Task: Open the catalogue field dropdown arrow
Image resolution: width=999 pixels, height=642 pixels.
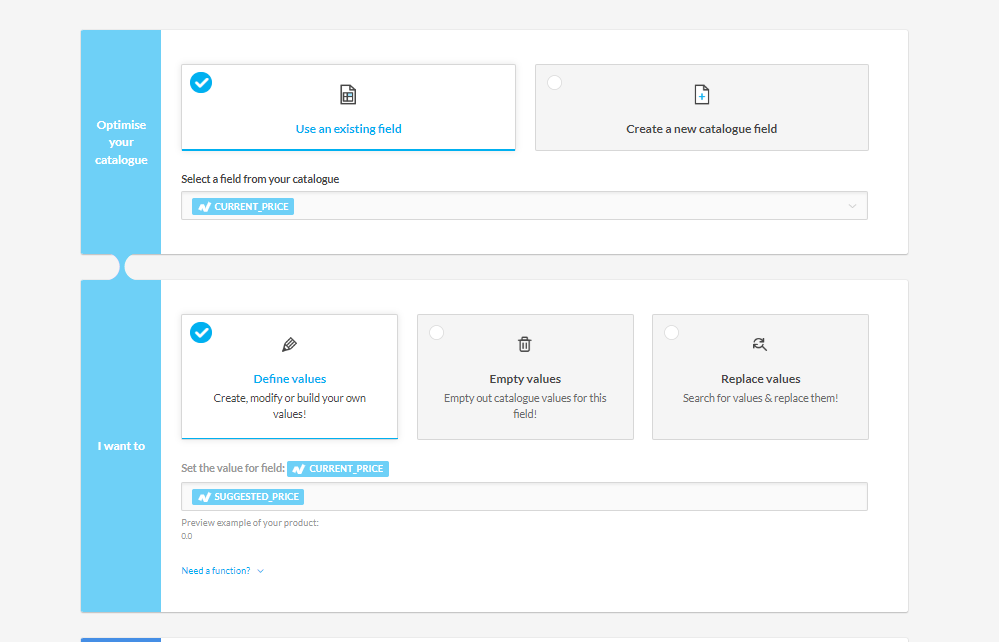Action: [x=852, y=206]
